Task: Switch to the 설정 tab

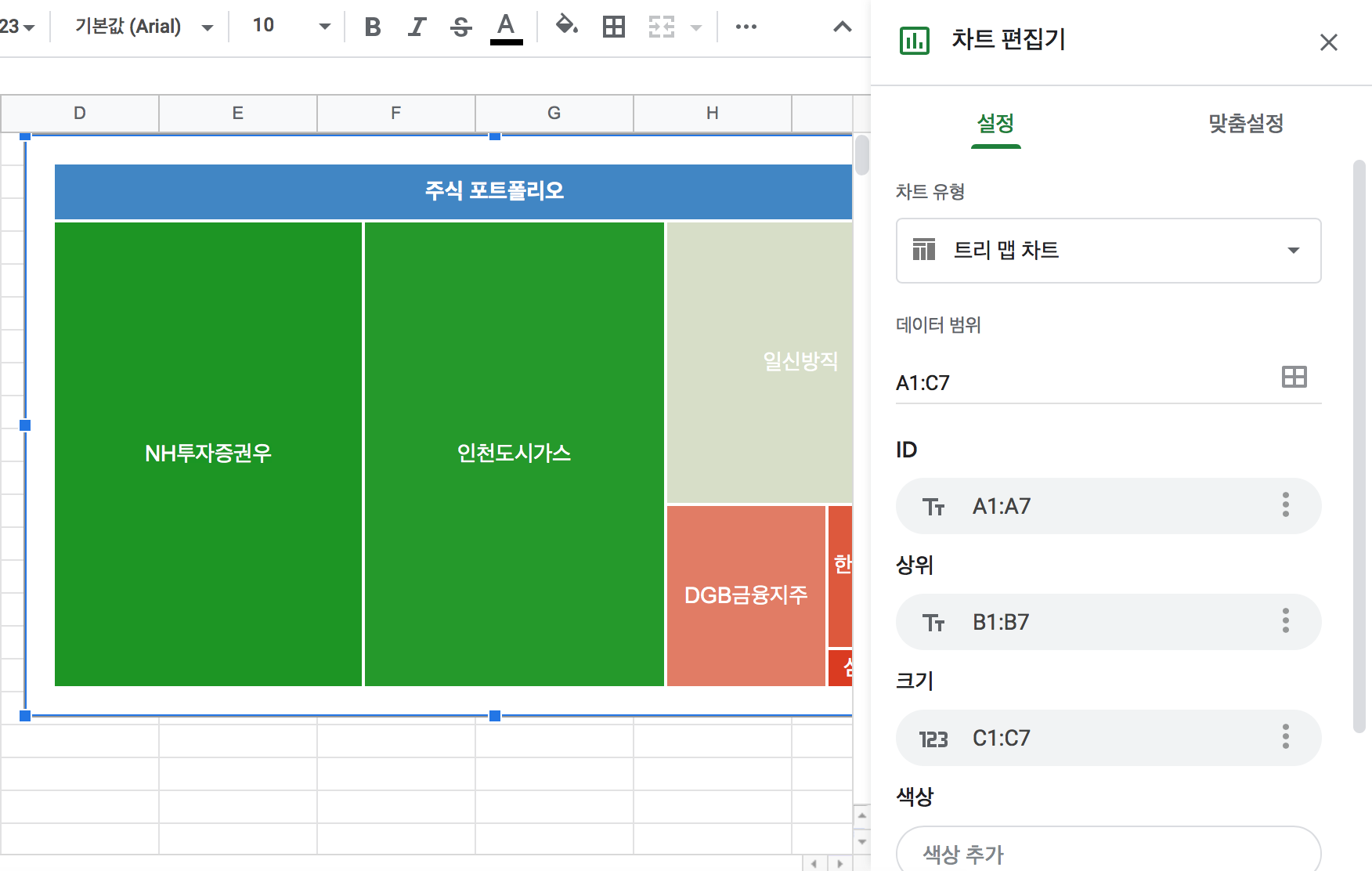Action: tap(996, 123)
